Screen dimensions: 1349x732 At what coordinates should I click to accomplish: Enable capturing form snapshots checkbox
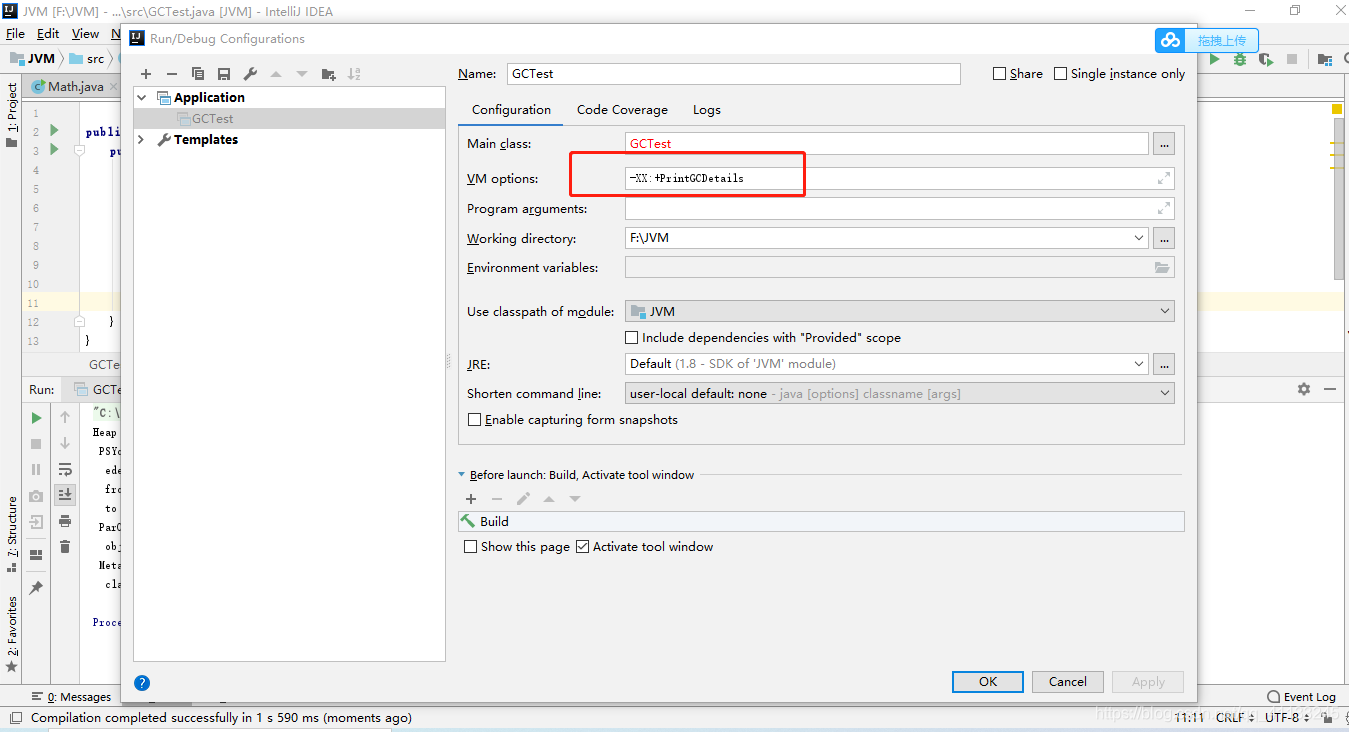point(475,420)
